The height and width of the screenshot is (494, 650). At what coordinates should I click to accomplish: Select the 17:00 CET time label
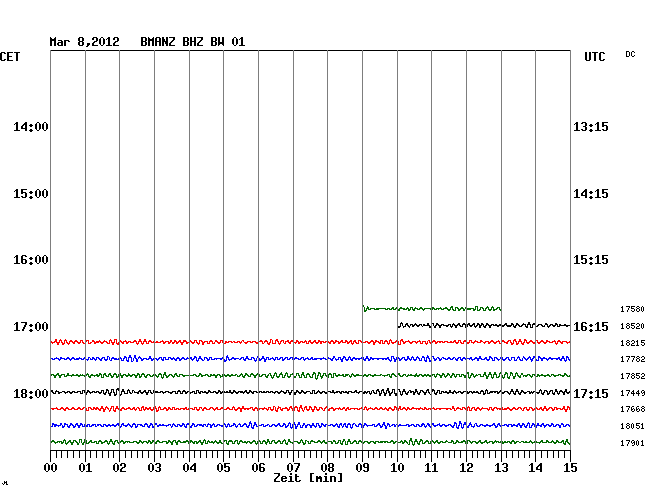(x=31, y=327)
